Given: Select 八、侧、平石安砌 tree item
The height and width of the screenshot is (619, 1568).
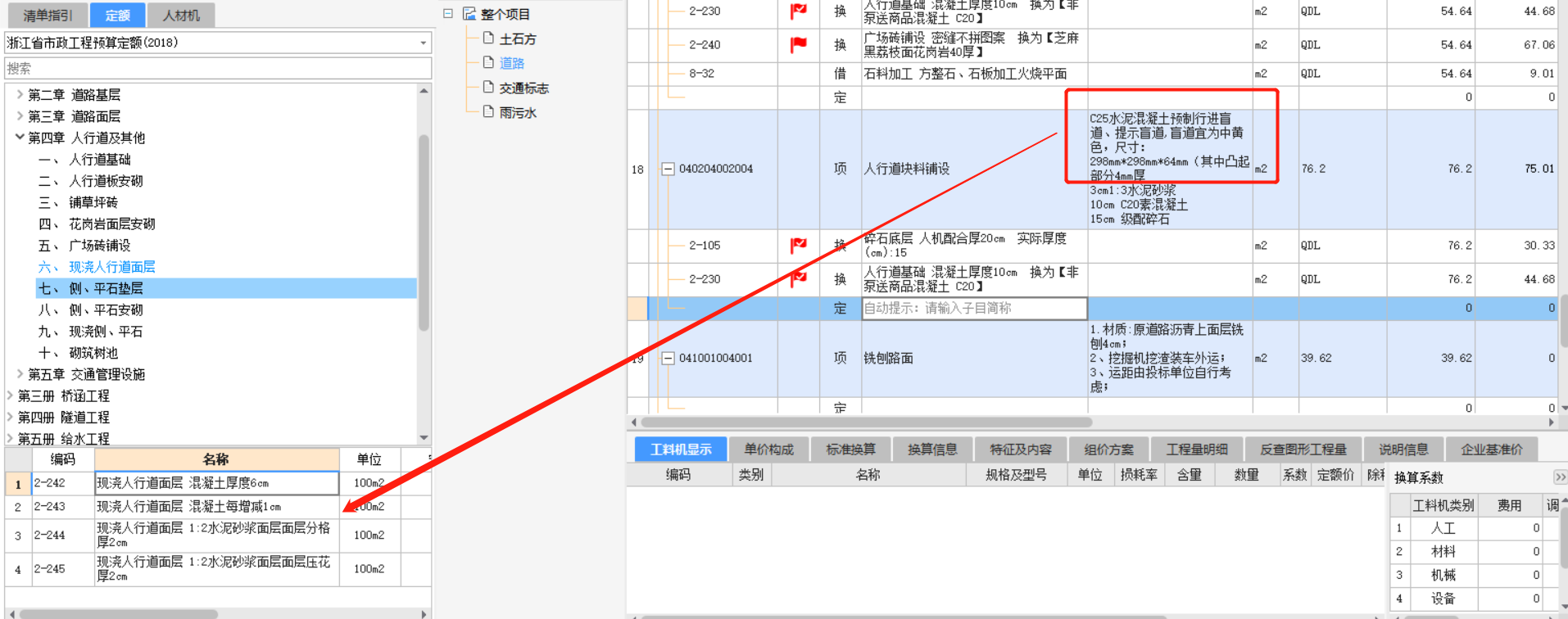Looking at the screenshot, I should tap(90, 309).
